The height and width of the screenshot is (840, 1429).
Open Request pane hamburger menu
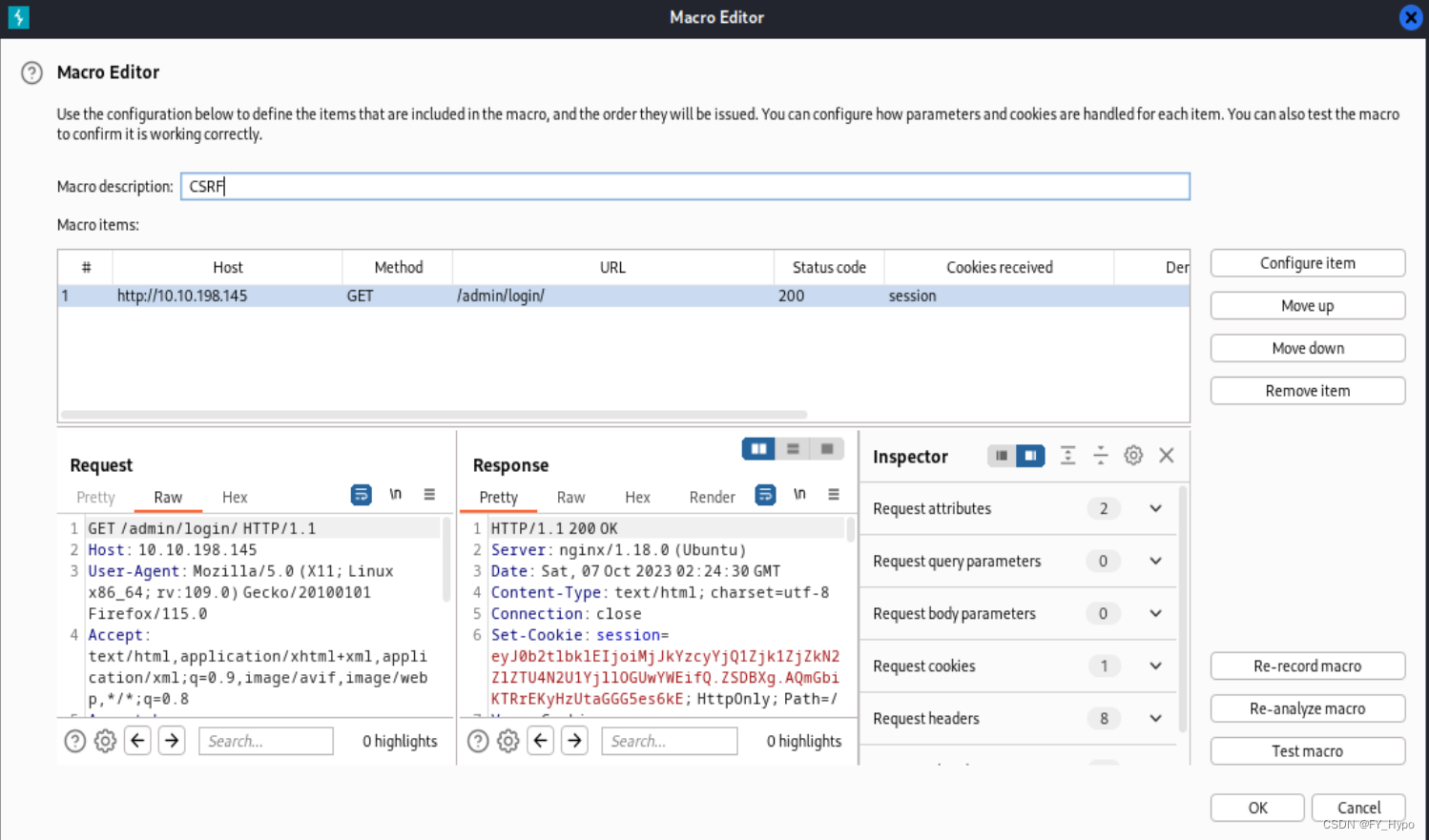(429, 494)
